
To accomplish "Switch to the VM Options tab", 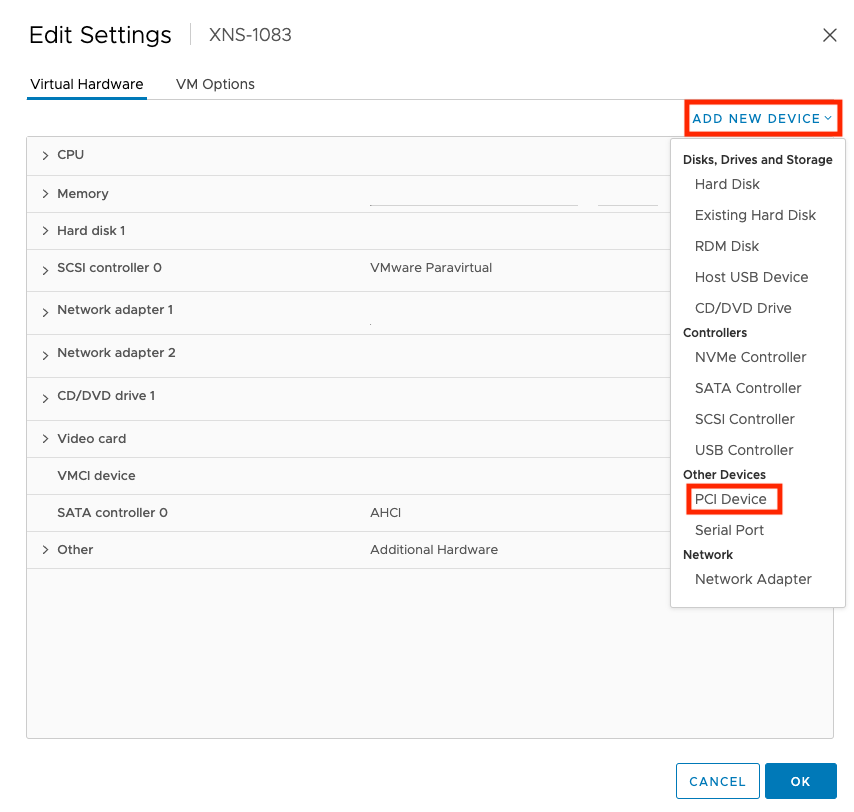I will [215, 84].
